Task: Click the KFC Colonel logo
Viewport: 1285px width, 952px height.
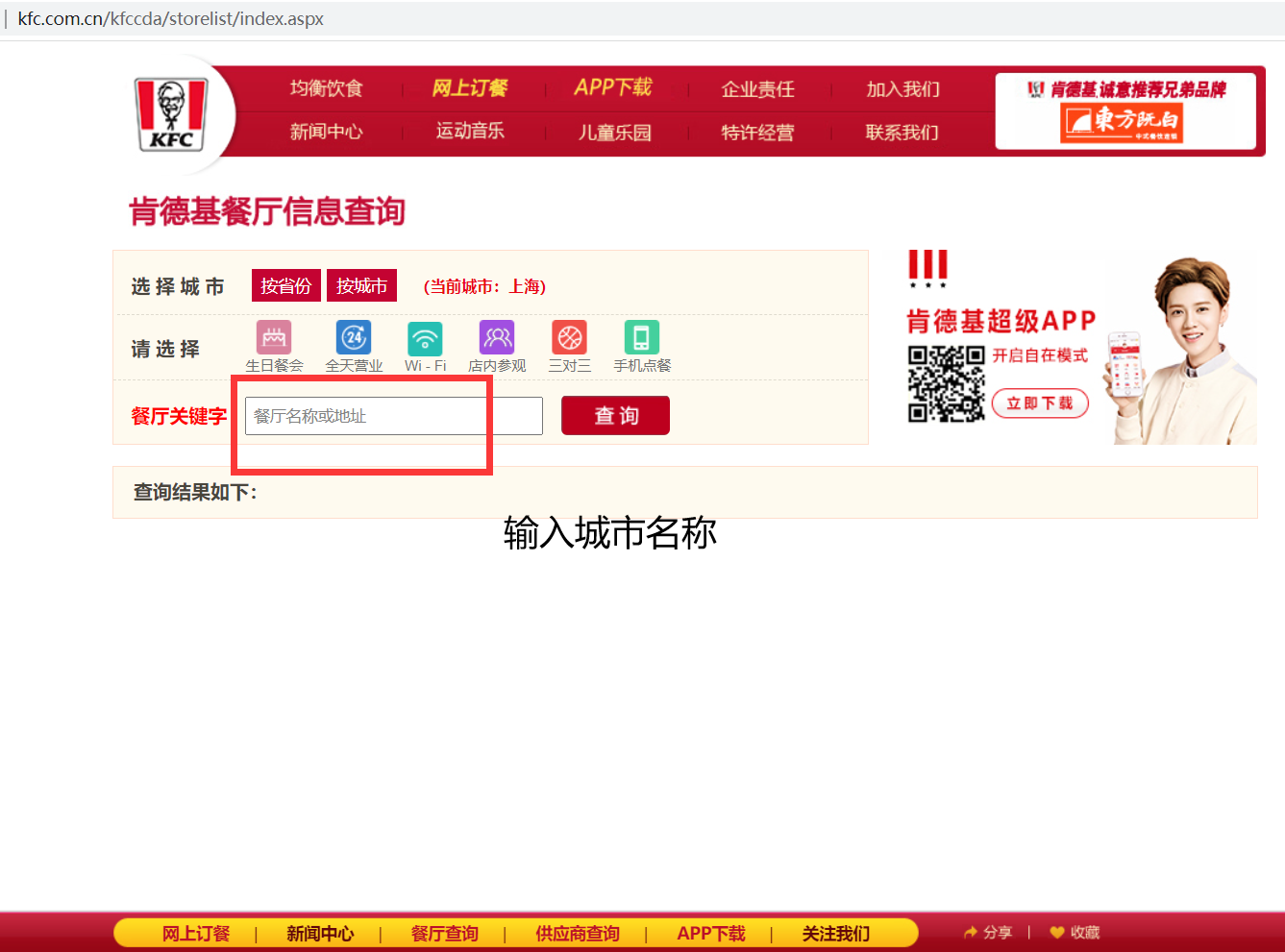Action: pyautogui.click(x=170, y=111)
